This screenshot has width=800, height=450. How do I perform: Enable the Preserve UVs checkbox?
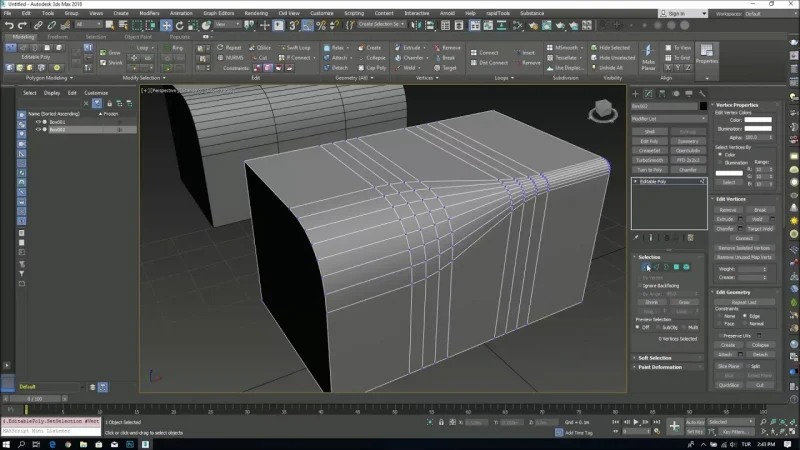[x=720, y=335]
